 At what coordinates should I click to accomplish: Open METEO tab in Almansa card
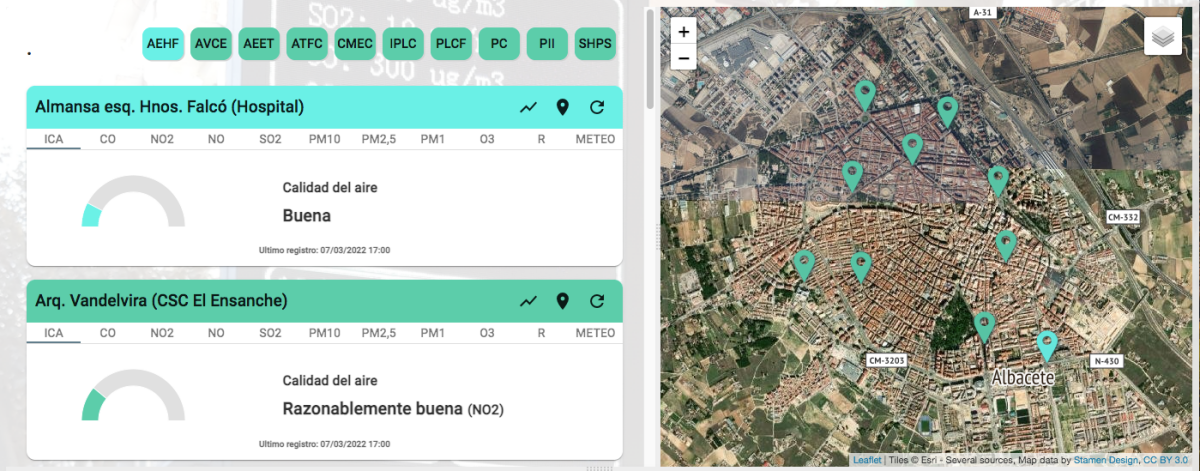[595, 138]
